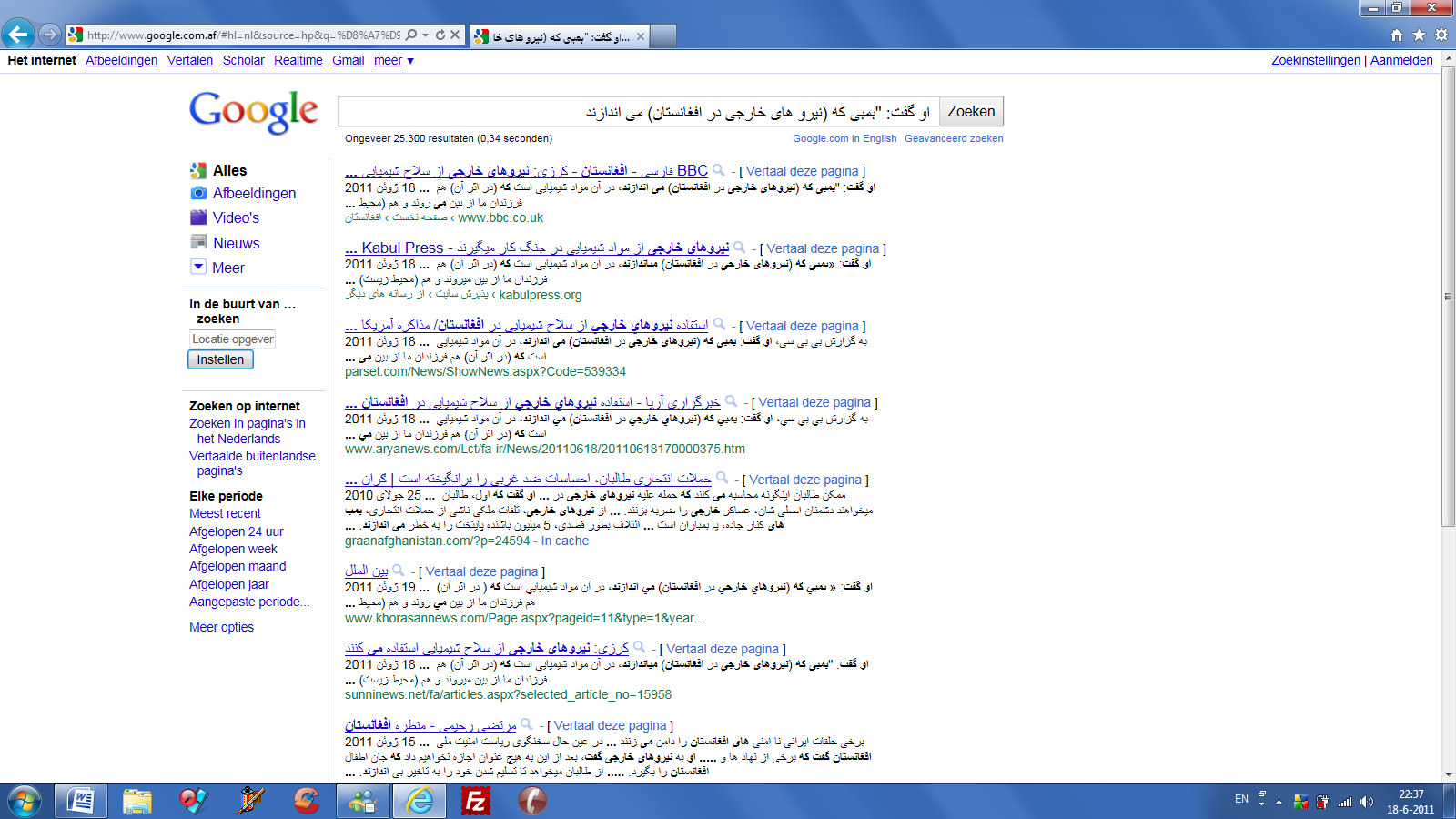
Task: Click the taskbar clock showing 22:37
Action: point(1410,802)
